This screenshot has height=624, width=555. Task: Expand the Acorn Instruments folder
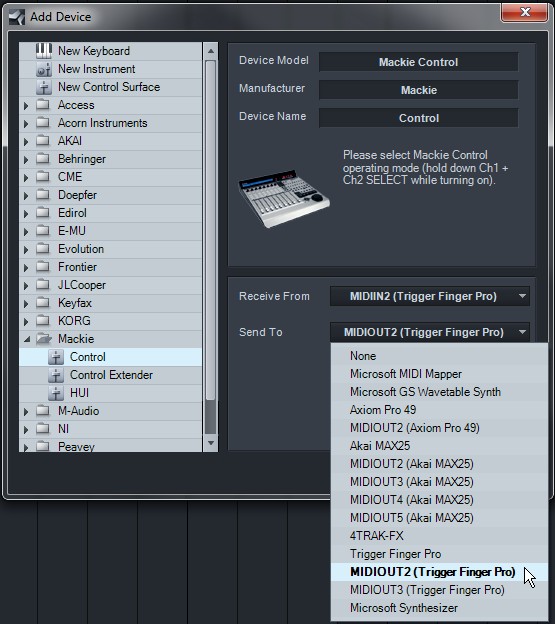pos(26,124)
